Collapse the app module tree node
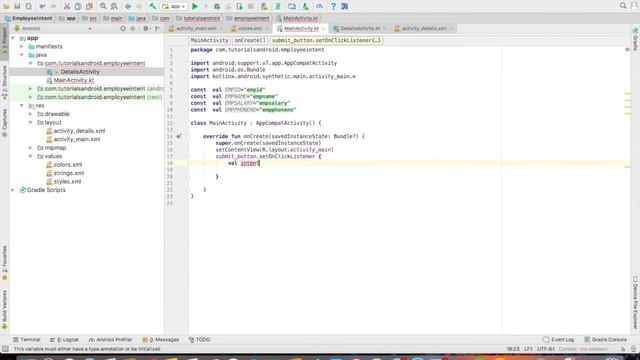The width and height of the screenshot is (640, 360). coord(13,38)
